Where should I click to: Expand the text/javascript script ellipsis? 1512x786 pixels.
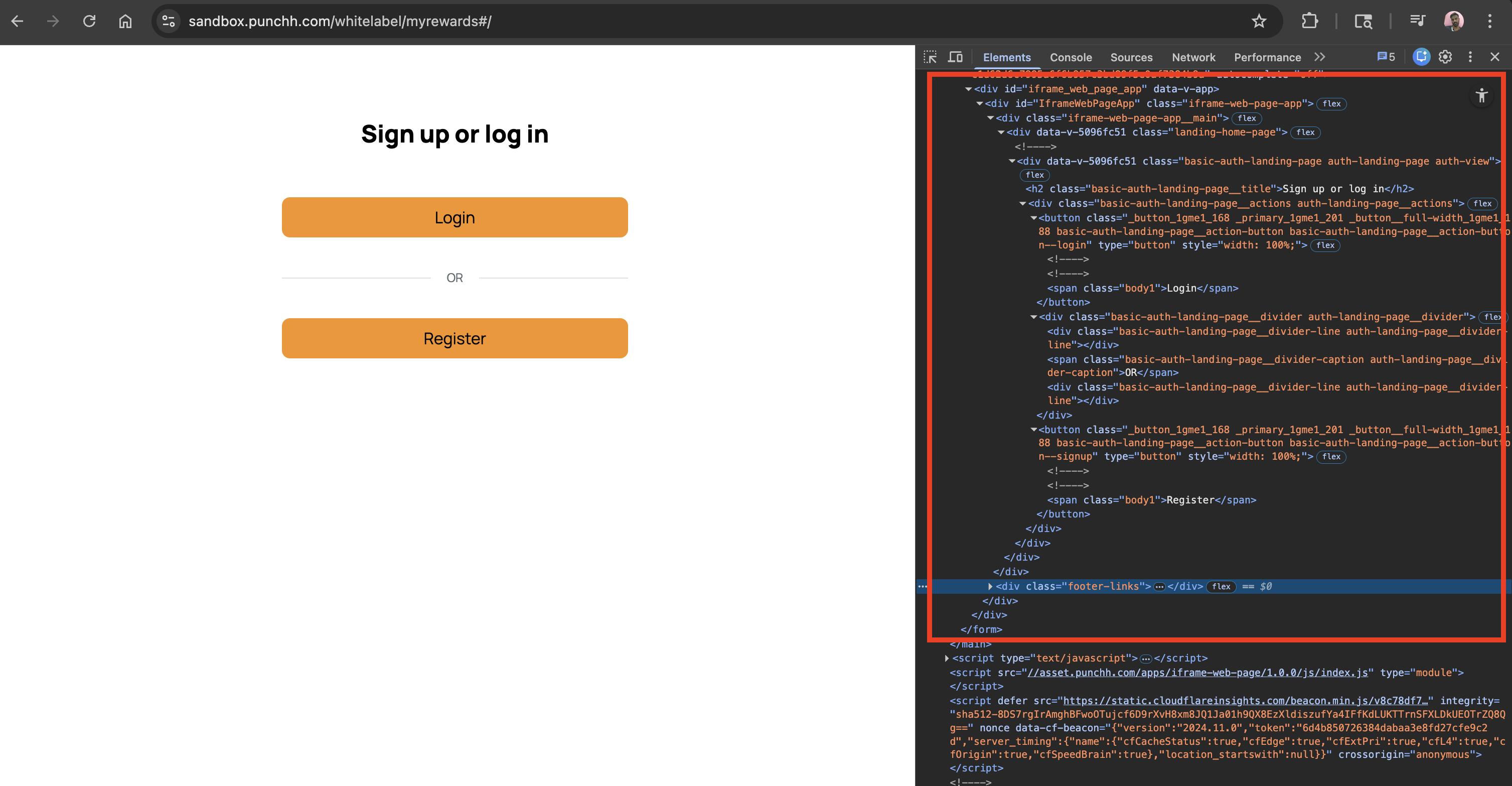pos(1146,659)
